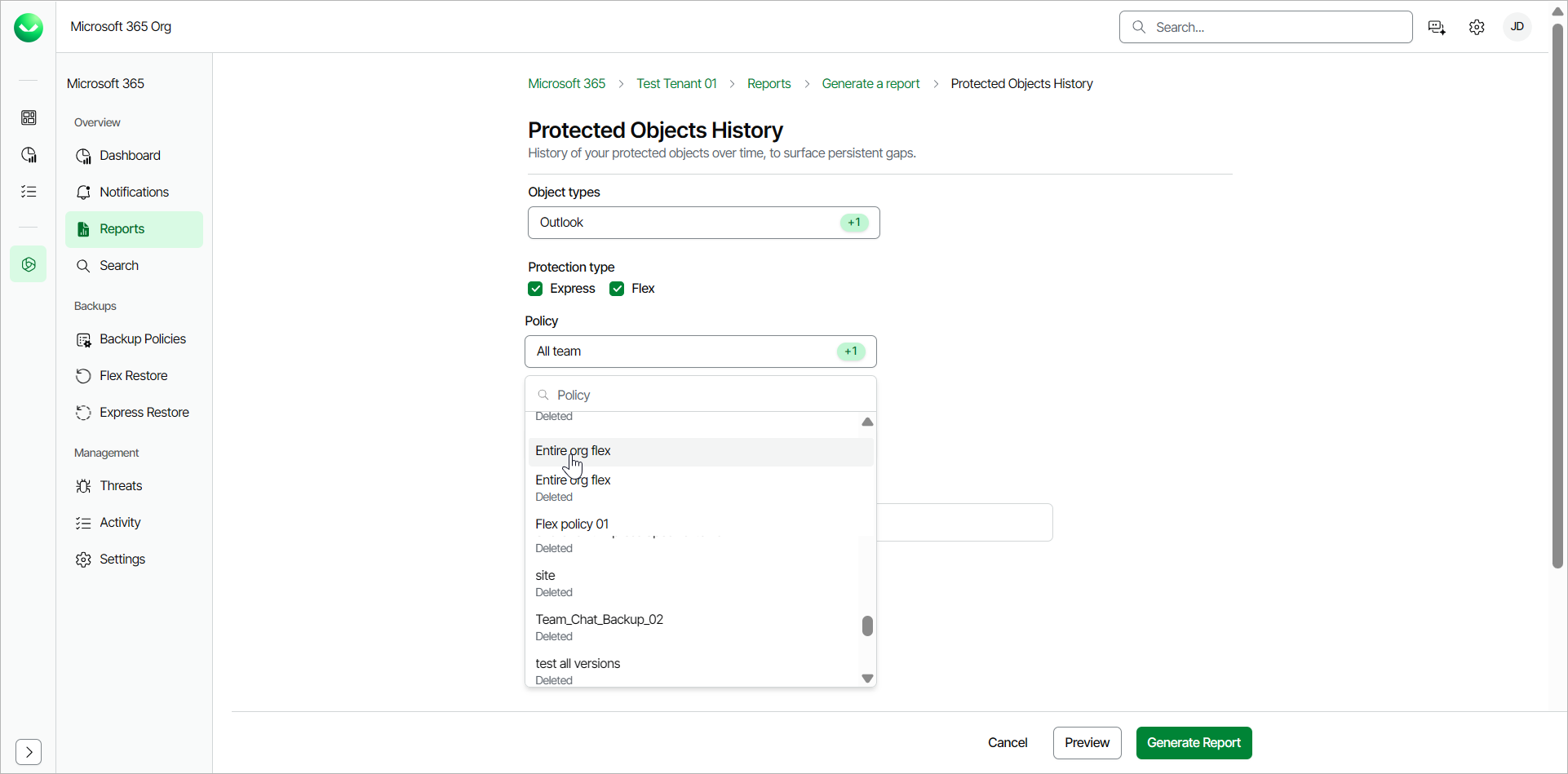Viewport: 1568px width, 774px height.
Task: Click the +1 badge in Policy field
Action: (851, 352)
